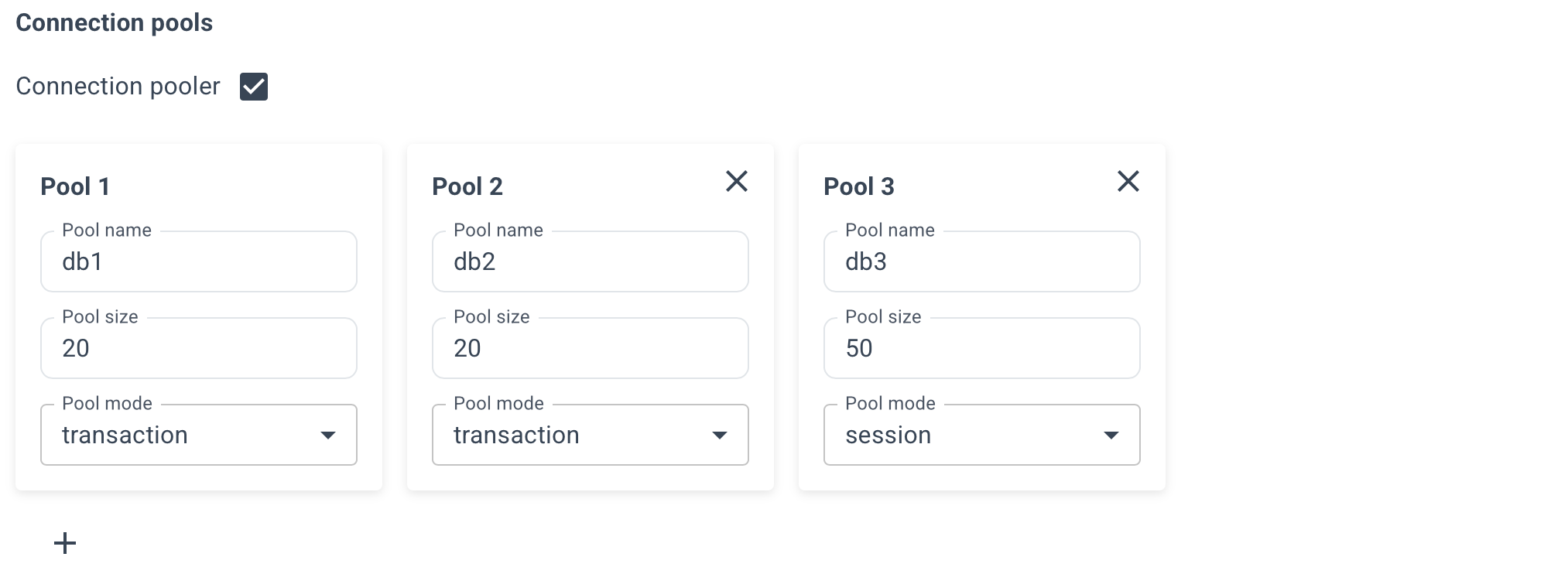This screenshot has width=1568, height=574.
Task: Click the Connection pooler label
Action: 118,87
